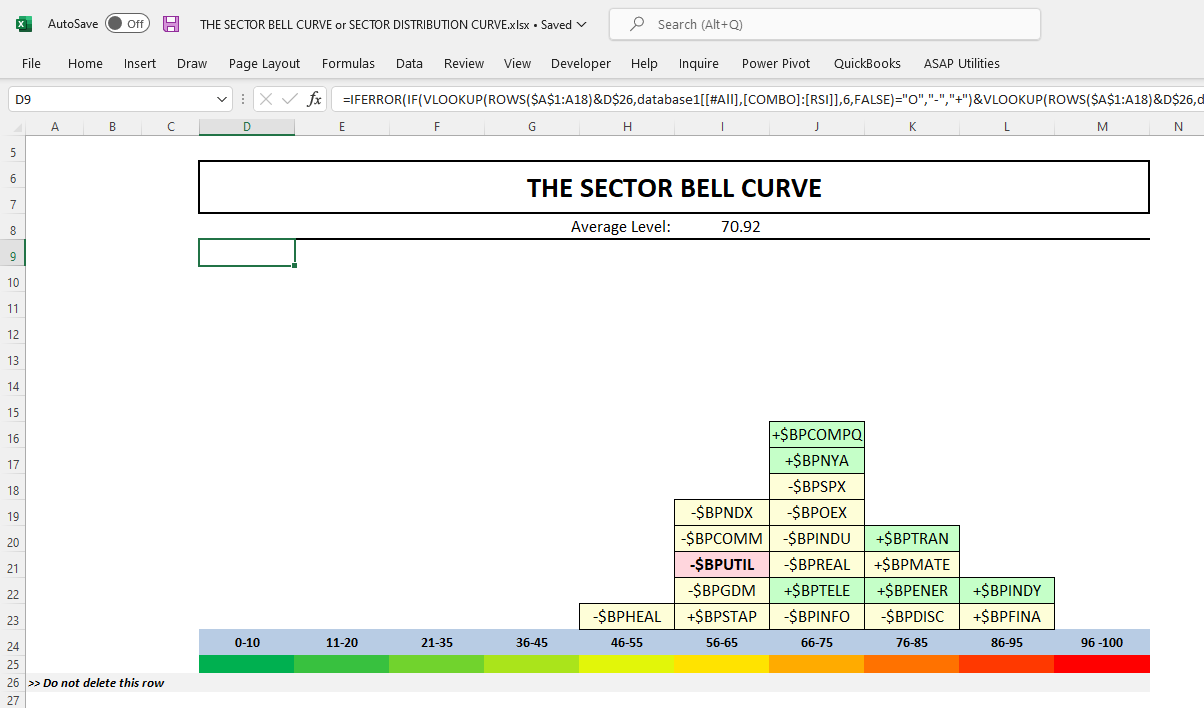Image resolution: width=1204 pixels, height=708 pixels.
Task: Click the Excel application logo icon
Action: (24, 24)
